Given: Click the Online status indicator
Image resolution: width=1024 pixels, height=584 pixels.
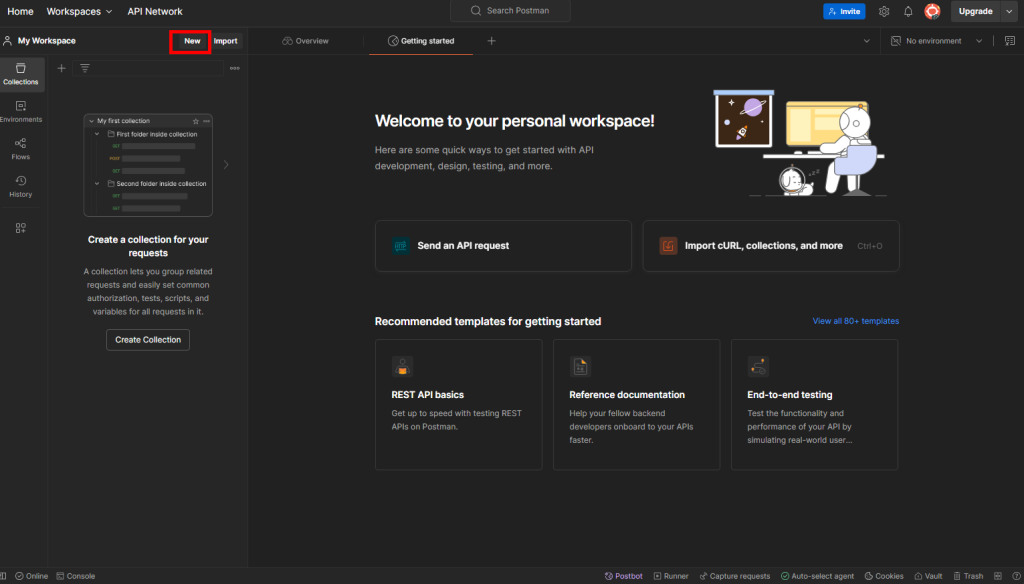Looking at the screenshot, I should point(32,576).
